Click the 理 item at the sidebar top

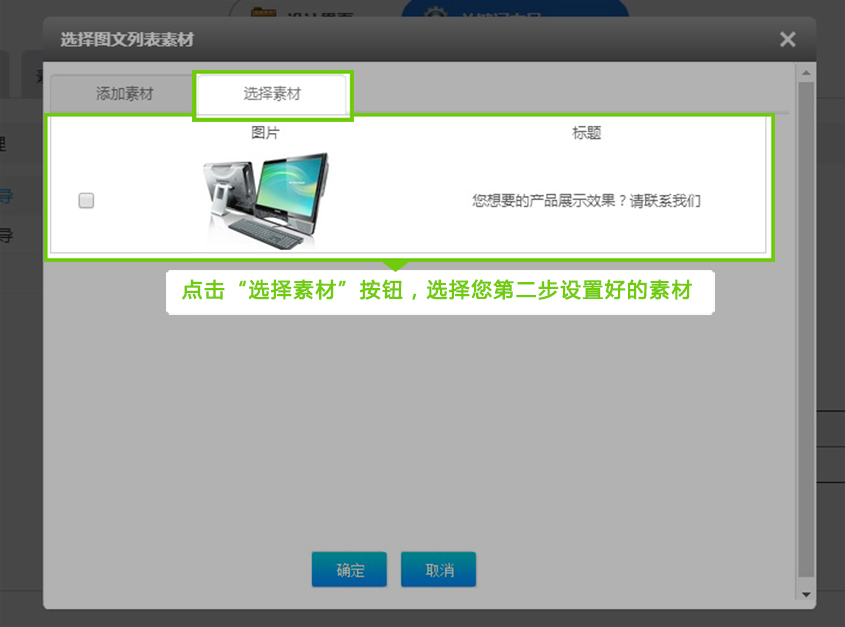click(x=4, y=144)
